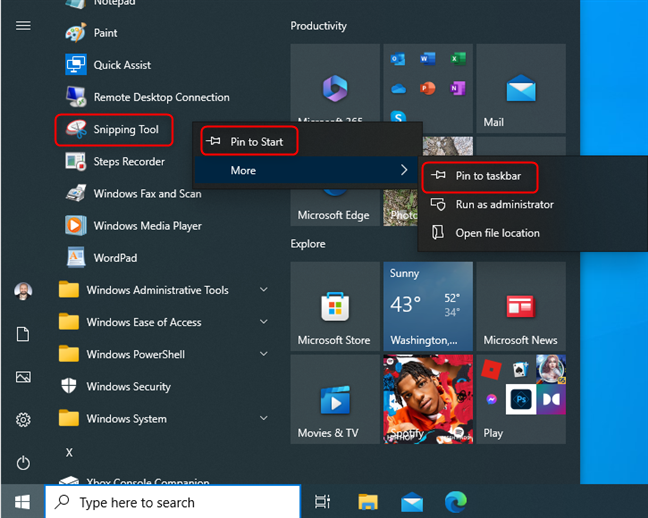Open the Mail tile

[x=520, y=90]
